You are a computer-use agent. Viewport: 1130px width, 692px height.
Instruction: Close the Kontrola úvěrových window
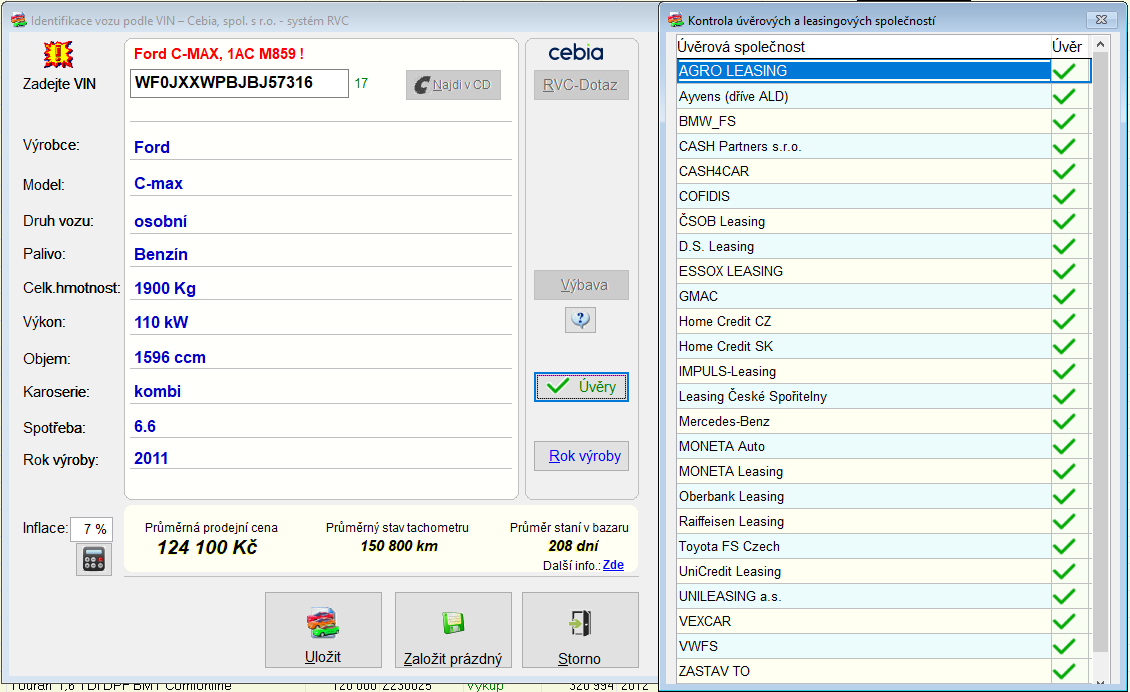[1101, 19]
